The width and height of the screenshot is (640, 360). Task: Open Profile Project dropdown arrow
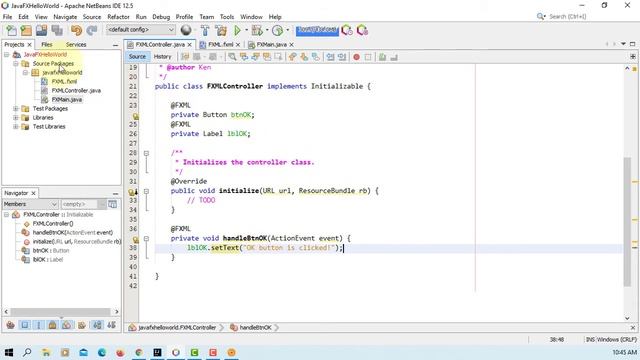[287, 30]
